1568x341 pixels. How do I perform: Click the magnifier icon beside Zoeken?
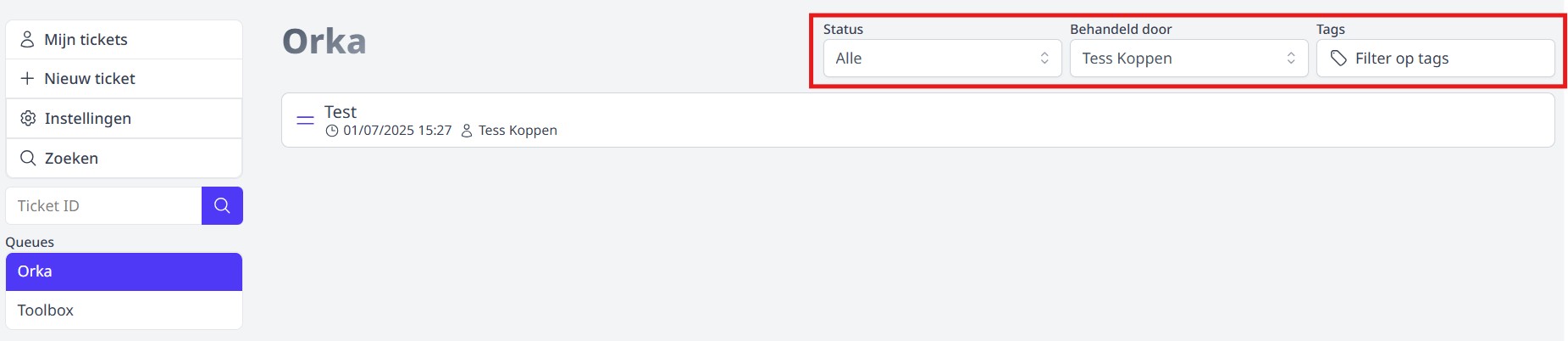(x=27, y=159)
